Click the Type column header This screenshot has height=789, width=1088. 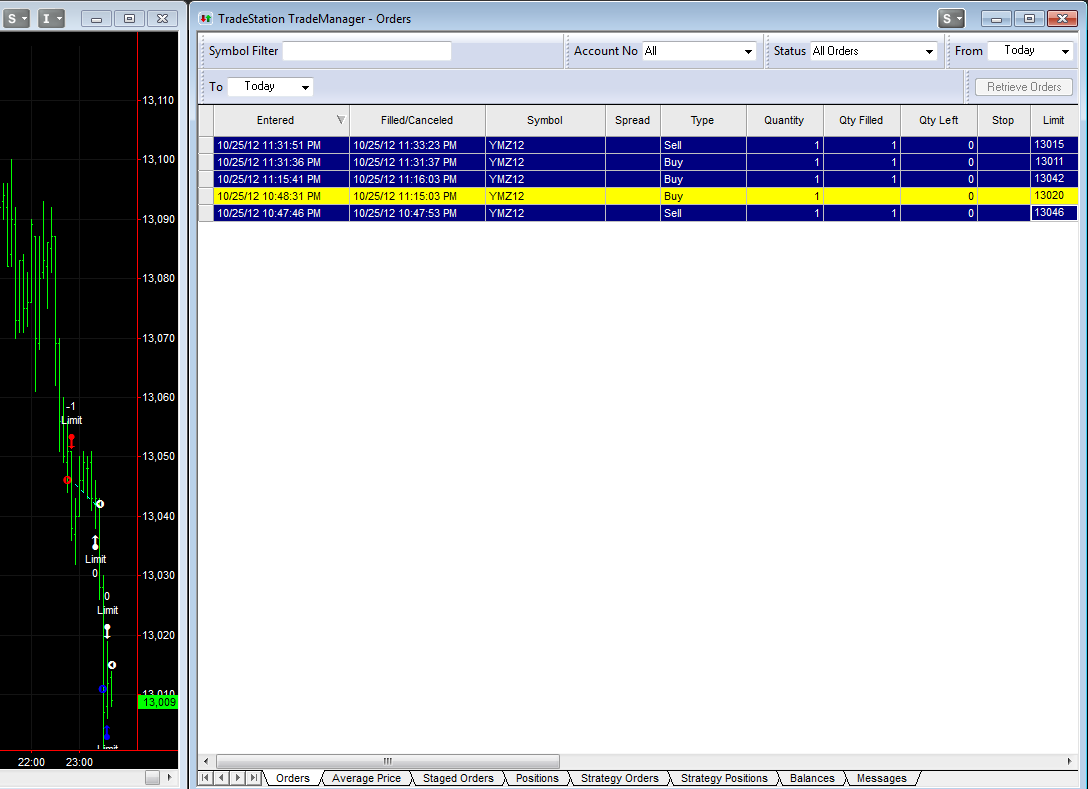click(x=703, y=120)
